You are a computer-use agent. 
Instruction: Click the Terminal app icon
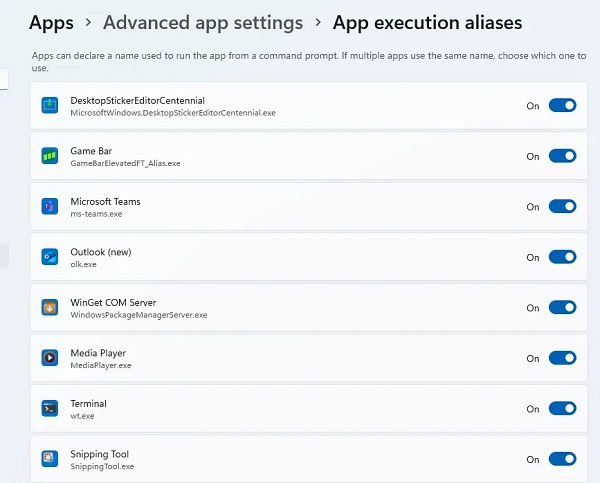(x=50, y=408)
